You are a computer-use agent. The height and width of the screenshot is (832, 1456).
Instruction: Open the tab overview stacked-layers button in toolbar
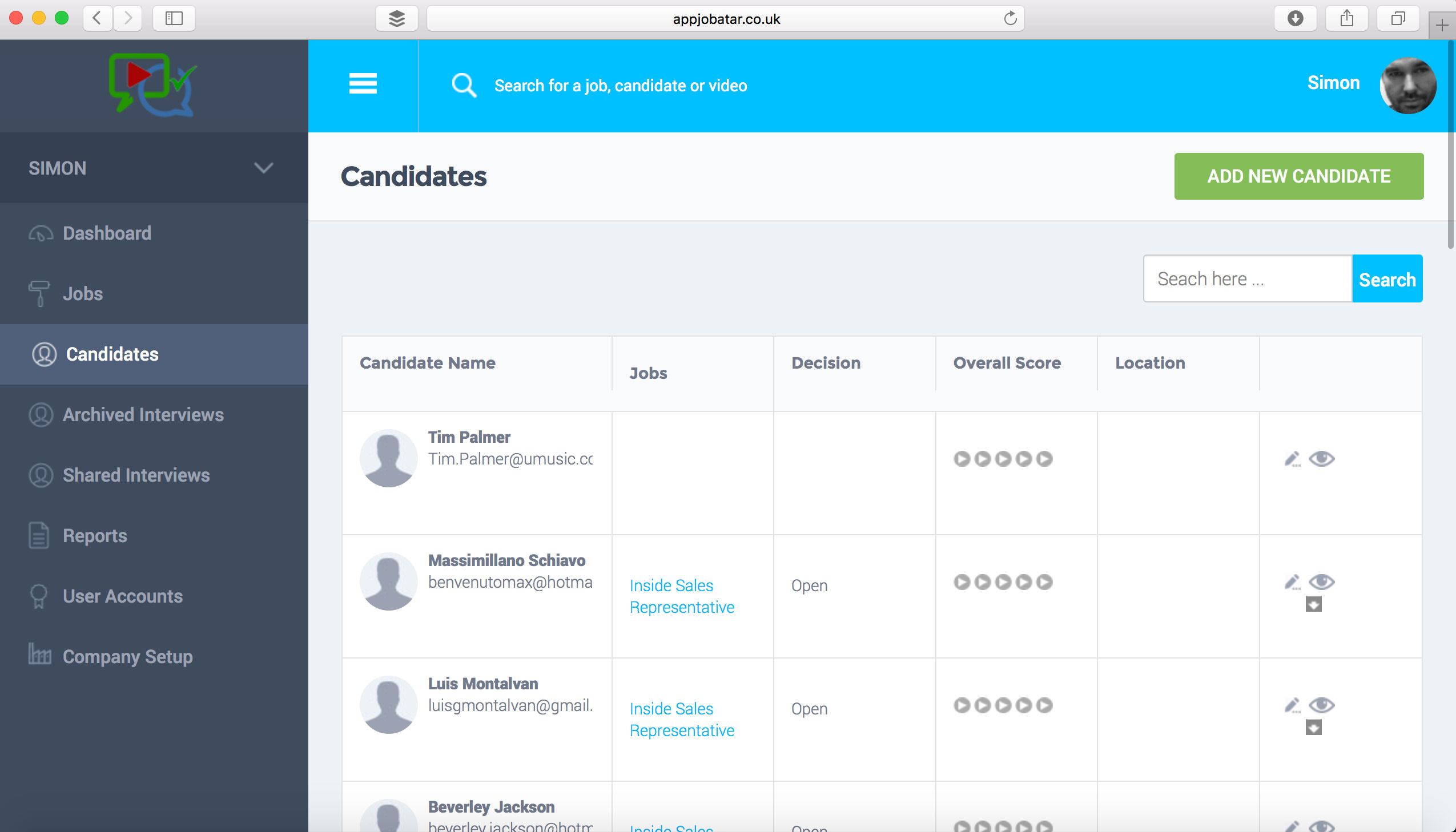pos(396,18)
